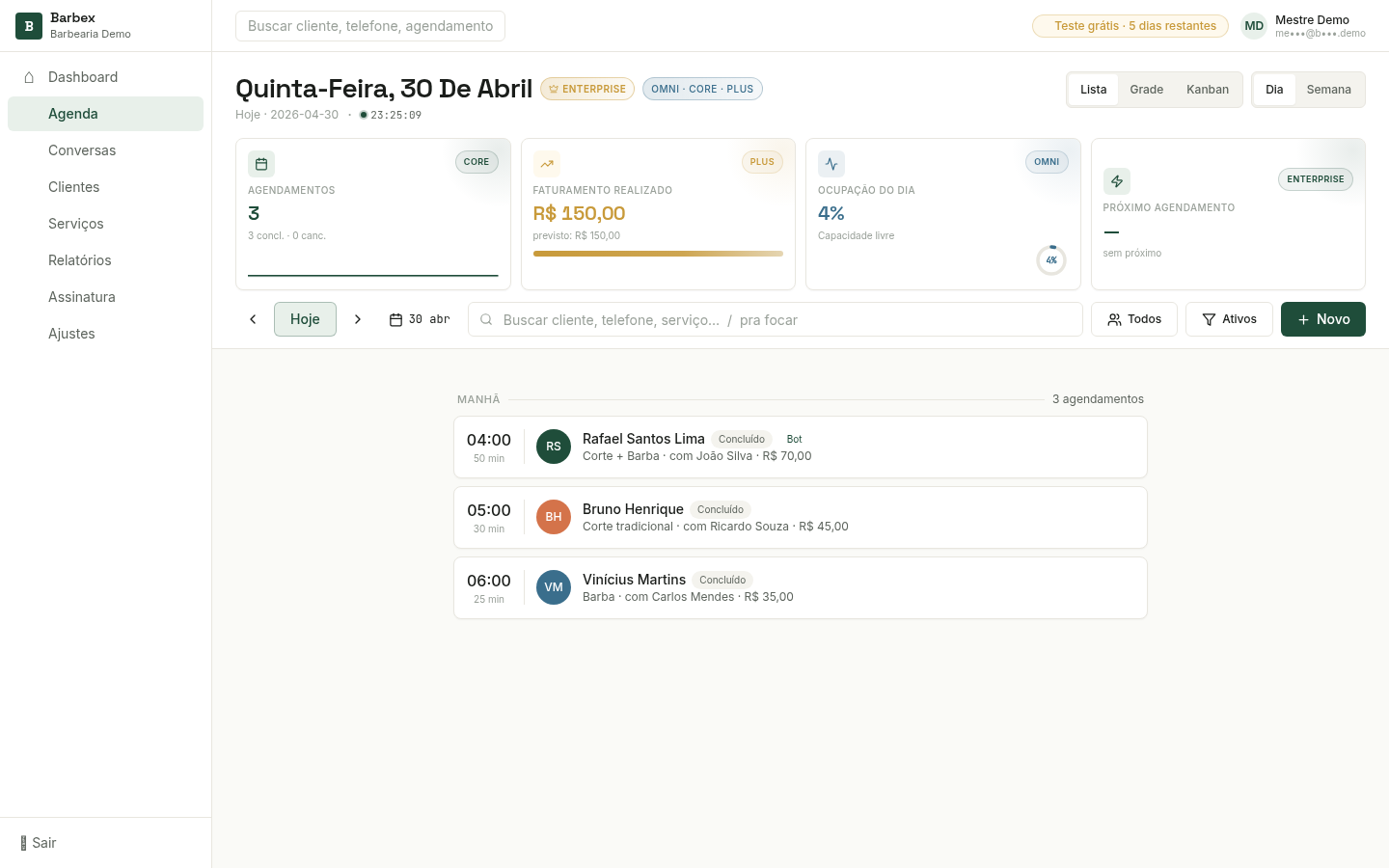Switch to Lista view
This screenshot has height=868, width=1389.
tap(1094, 90)
